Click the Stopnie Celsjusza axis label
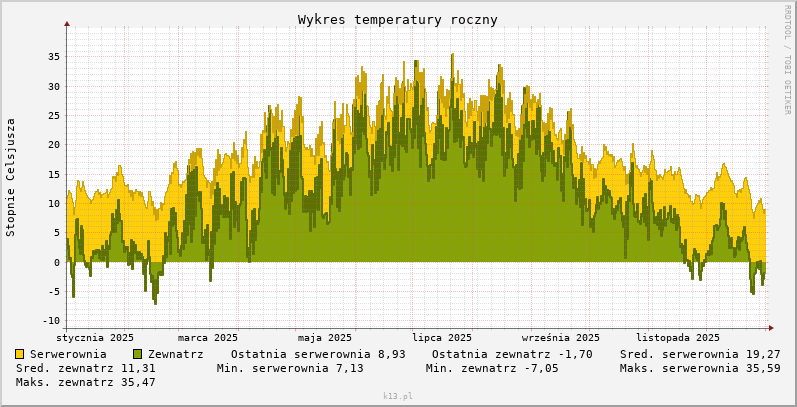Viewport: 797px width, 407px height. coord(11,176)
